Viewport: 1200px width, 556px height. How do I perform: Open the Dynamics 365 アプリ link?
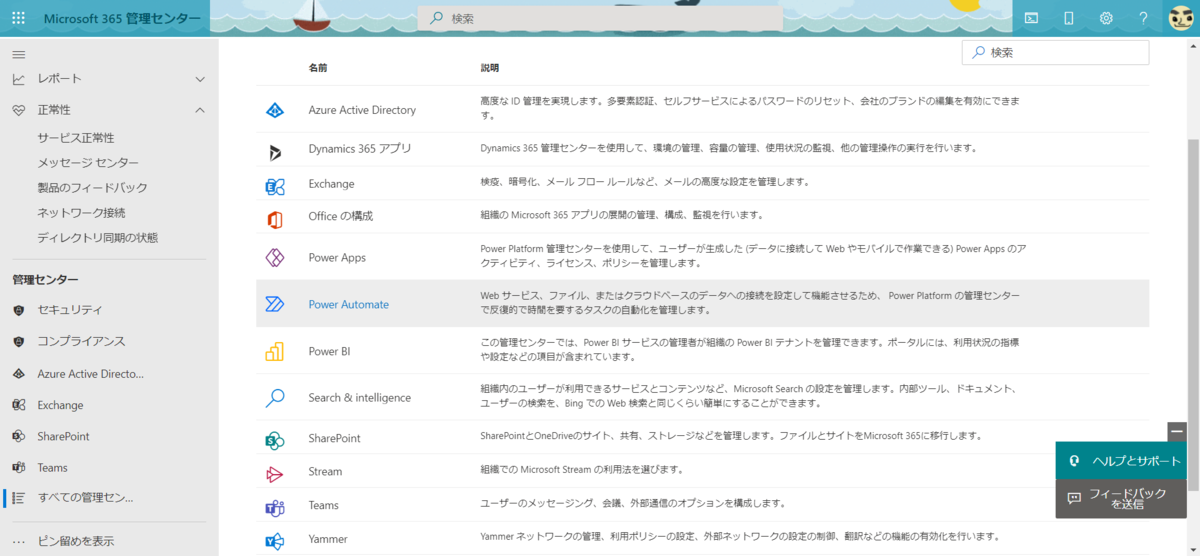coord(360,148)
